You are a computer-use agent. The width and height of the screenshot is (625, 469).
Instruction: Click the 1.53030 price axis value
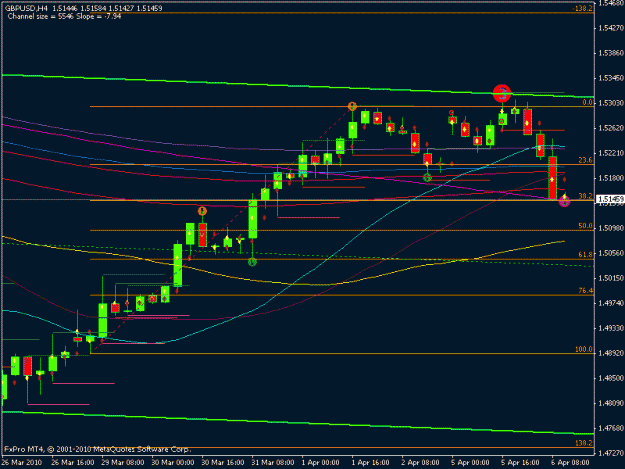pos(611,103)
